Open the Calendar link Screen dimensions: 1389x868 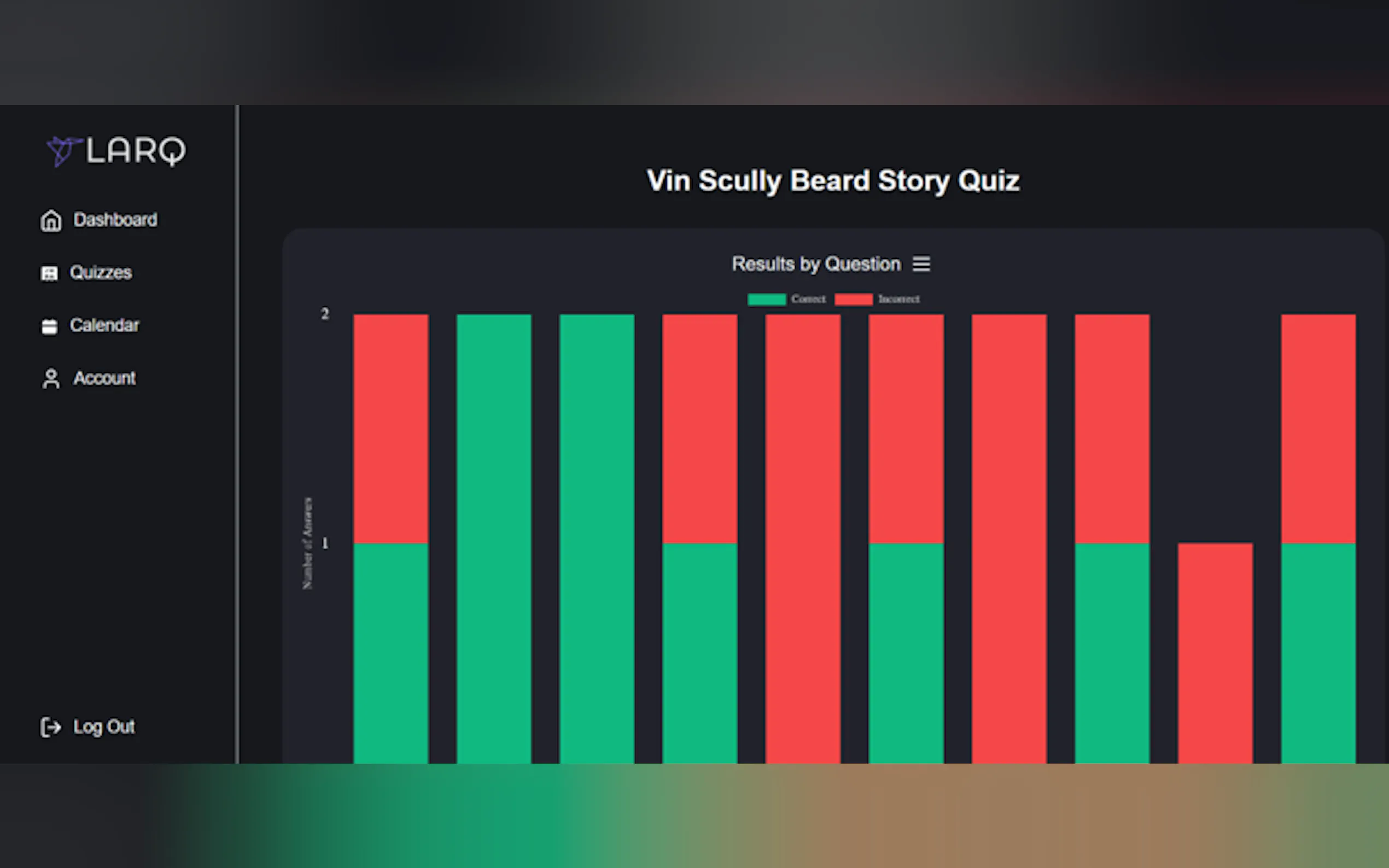coord(104,326)
